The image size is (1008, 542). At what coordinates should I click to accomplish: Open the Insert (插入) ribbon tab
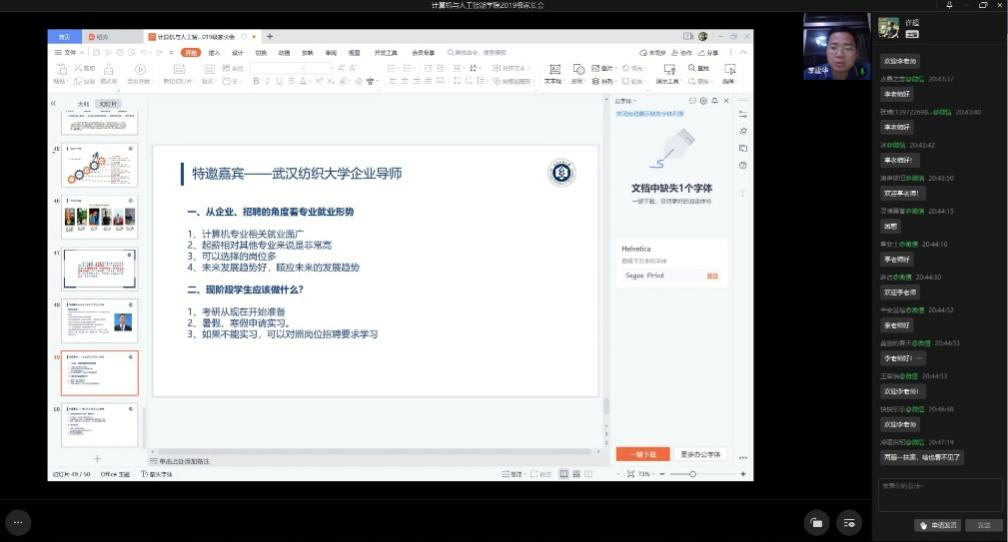[x=214, y=52]
